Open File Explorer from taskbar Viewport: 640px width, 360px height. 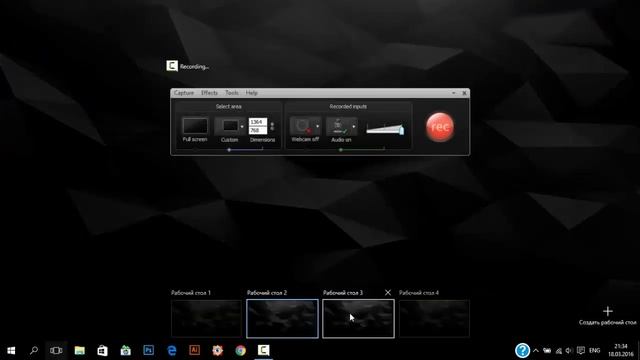79,350
